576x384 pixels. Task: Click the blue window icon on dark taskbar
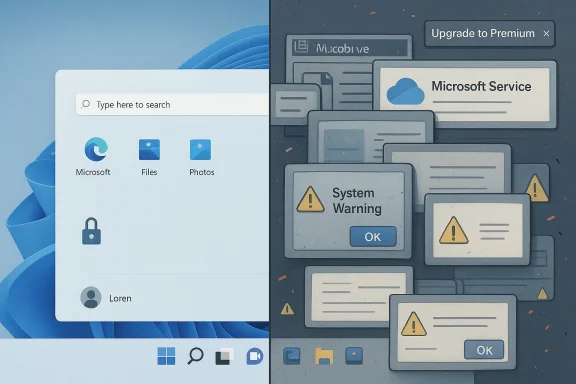pyautogui.click(x=292, y=356)
